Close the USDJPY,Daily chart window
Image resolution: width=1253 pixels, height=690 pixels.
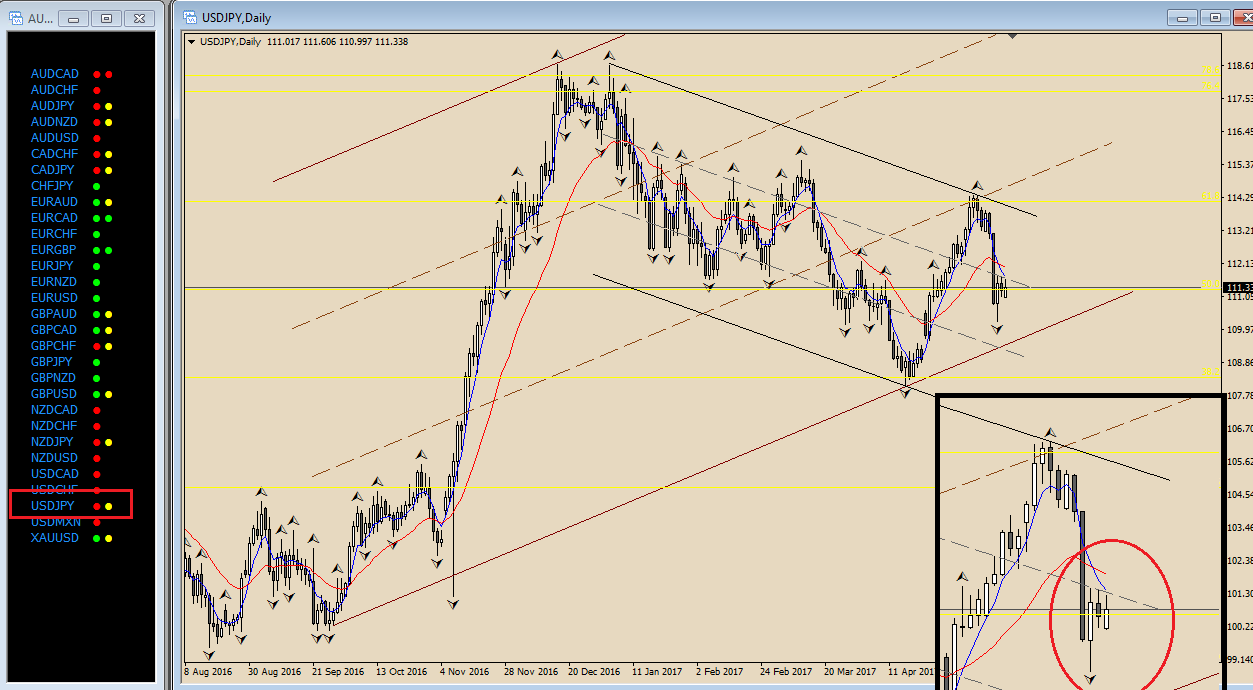(x=1242, y=17)
